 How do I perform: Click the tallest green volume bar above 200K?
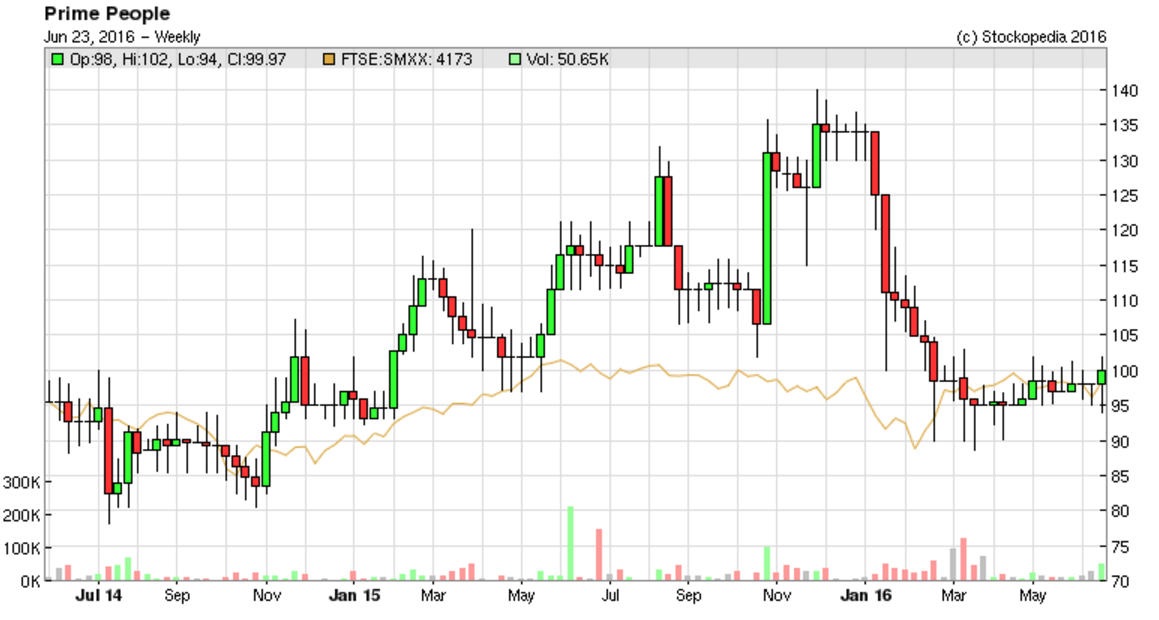[x=571, y=543]
